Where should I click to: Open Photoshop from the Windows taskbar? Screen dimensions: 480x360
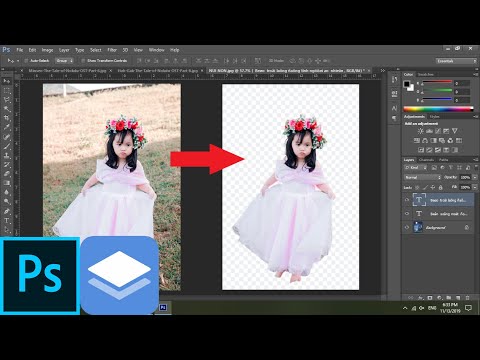(x=163, y=307)
